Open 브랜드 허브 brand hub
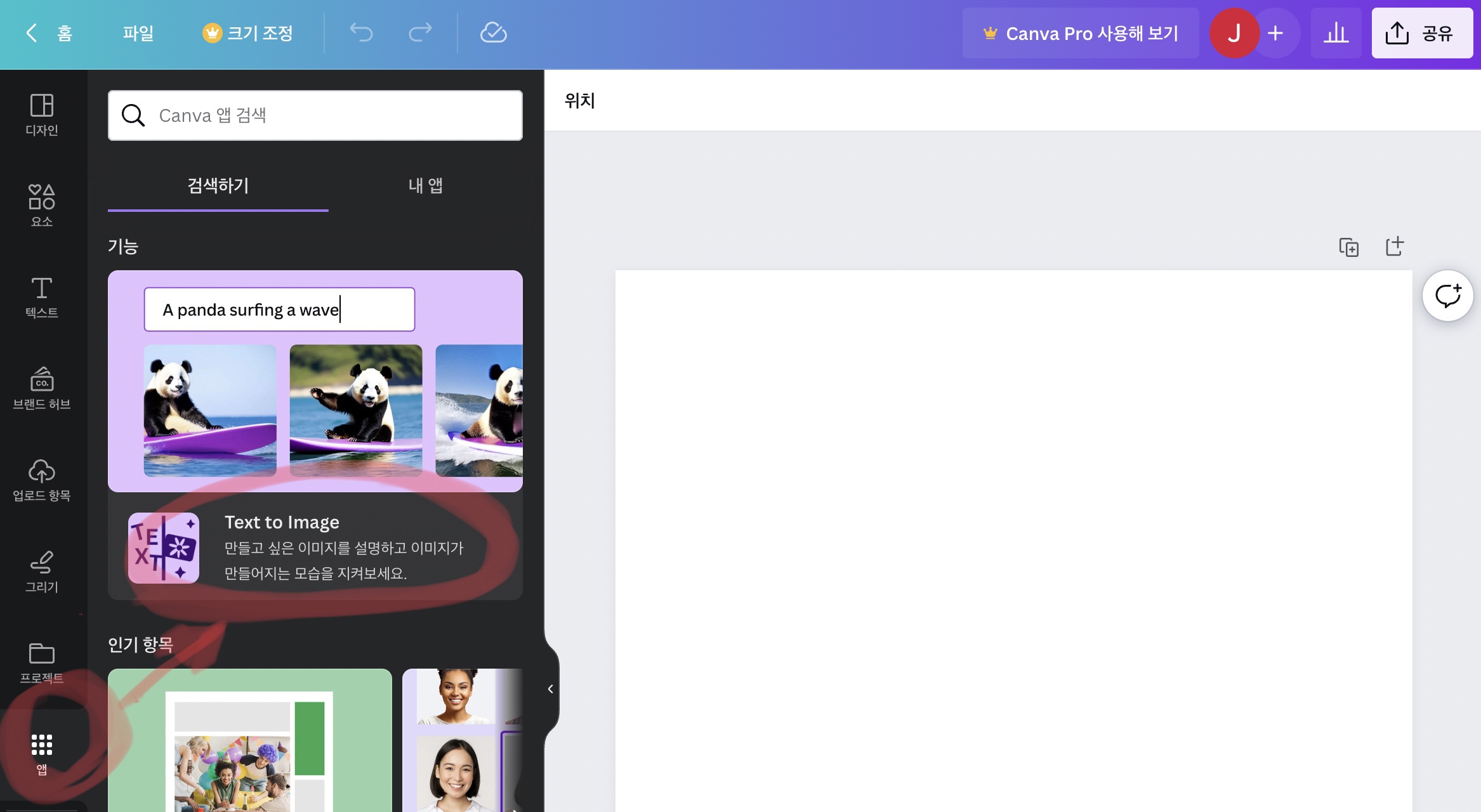The image size is (1481, 812). point(42,388)
